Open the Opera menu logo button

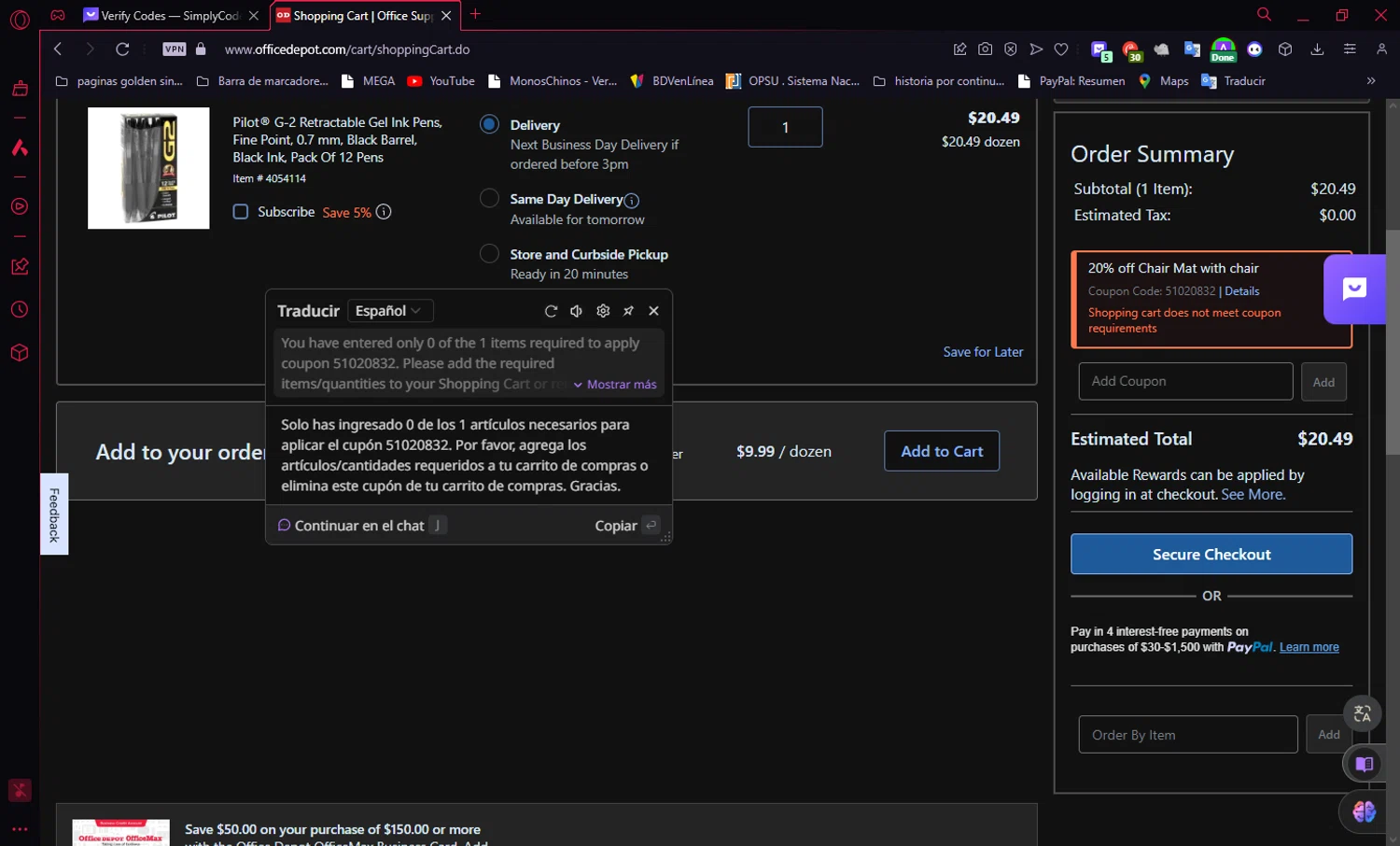(x=20, y=20)
